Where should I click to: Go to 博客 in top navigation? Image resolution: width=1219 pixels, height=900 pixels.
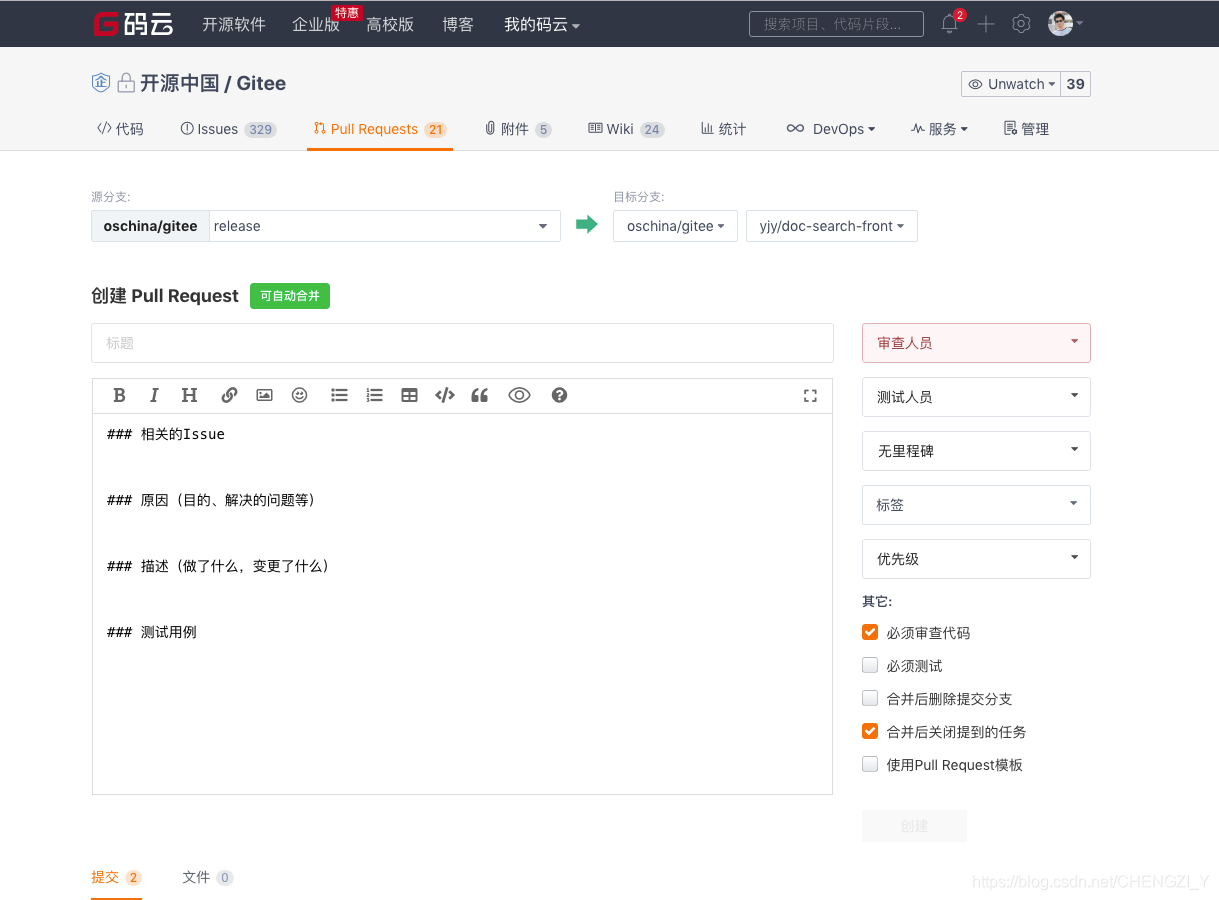pyautogui.click(x=458, y=25)
